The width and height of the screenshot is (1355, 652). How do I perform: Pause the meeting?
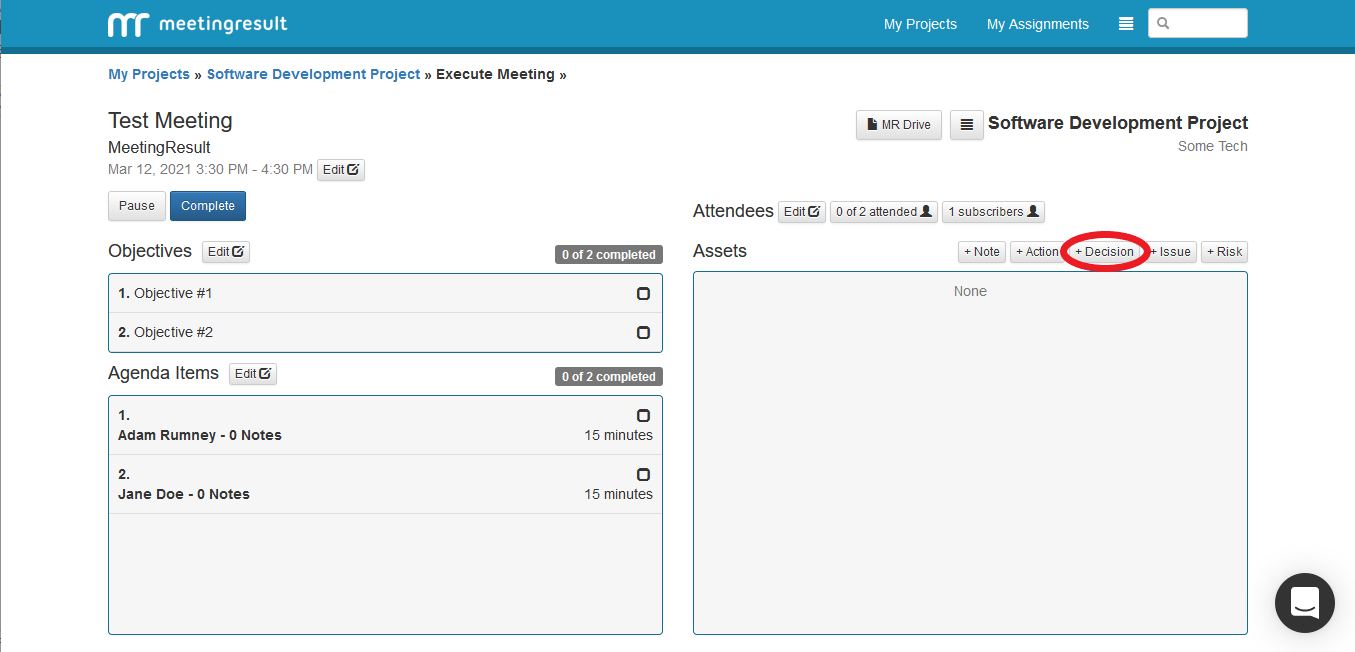[137, 206]
